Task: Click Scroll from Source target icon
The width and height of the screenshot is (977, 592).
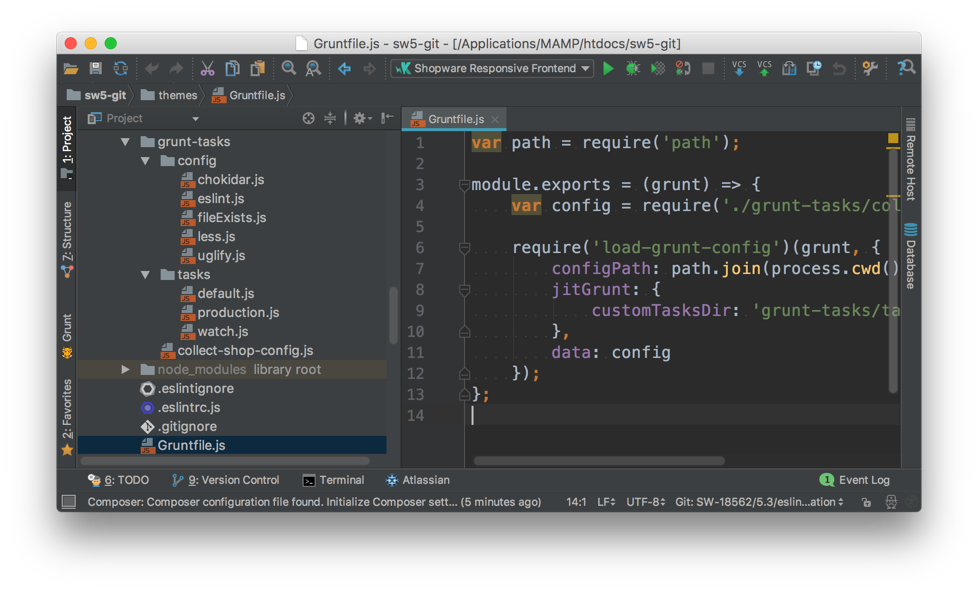Action: 308,118
